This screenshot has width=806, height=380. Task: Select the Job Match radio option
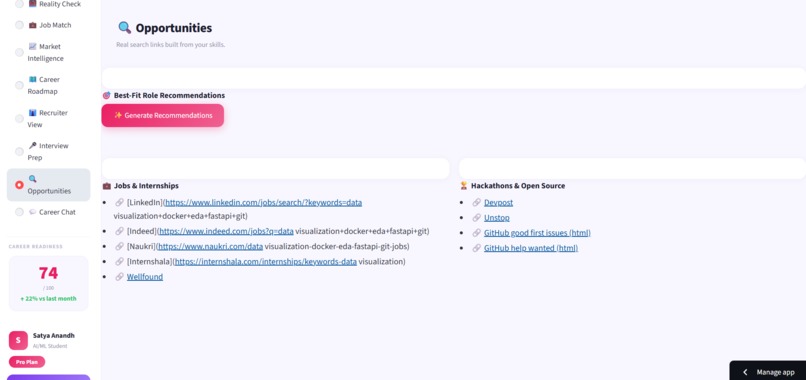tap(19, 25)
